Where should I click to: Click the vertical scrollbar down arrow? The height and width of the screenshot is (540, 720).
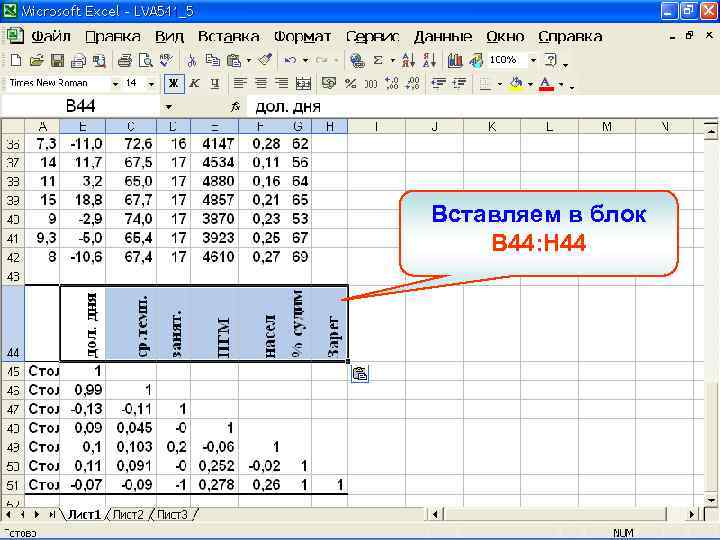click(x=710, y=500)
